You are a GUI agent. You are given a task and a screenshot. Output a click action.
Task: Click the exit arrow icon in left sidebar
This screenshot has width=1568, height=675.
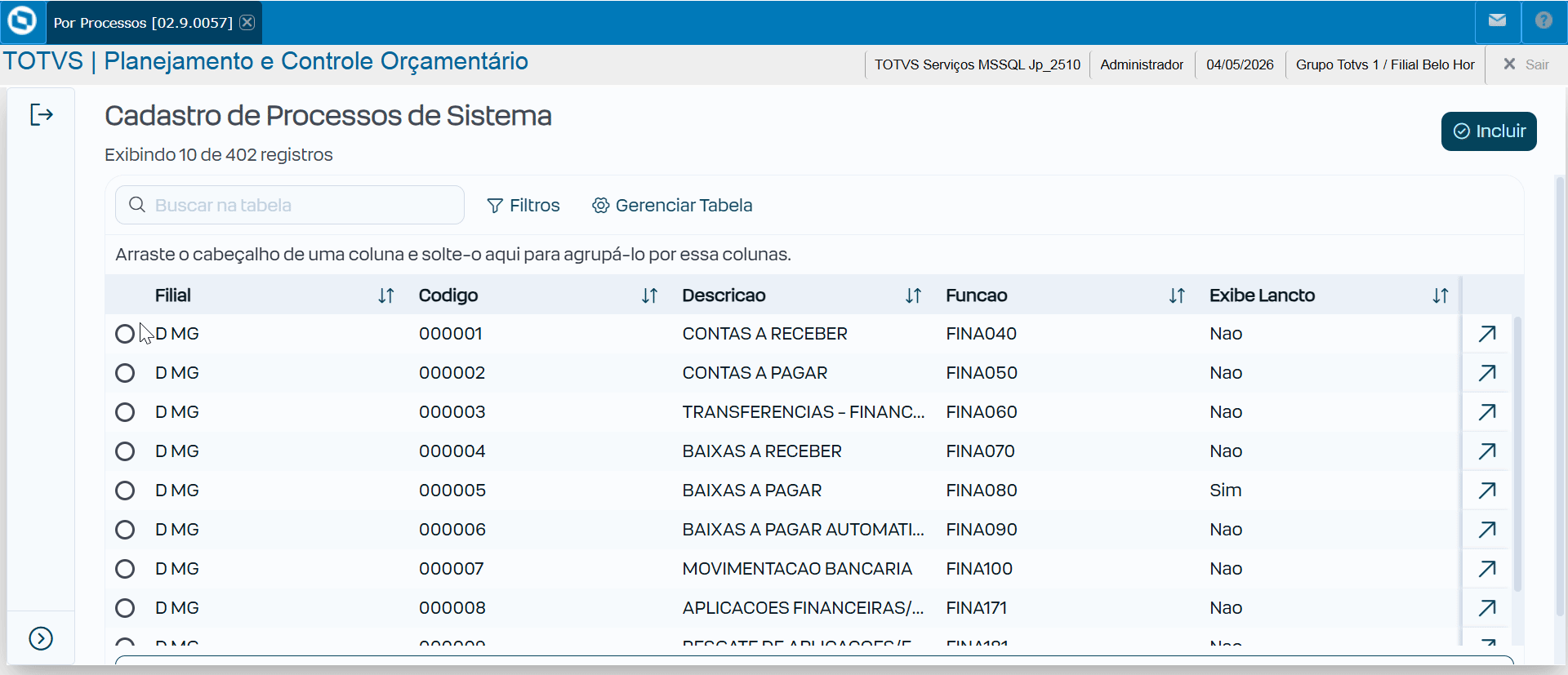[41, 115]
